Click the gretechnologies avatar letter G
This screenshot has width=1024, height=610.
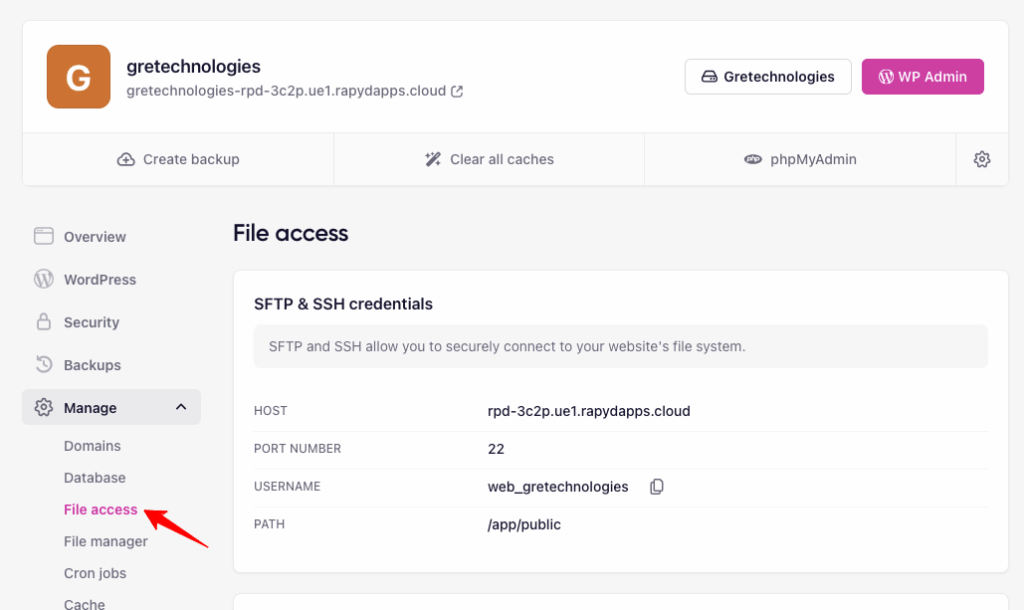(76, 76)
